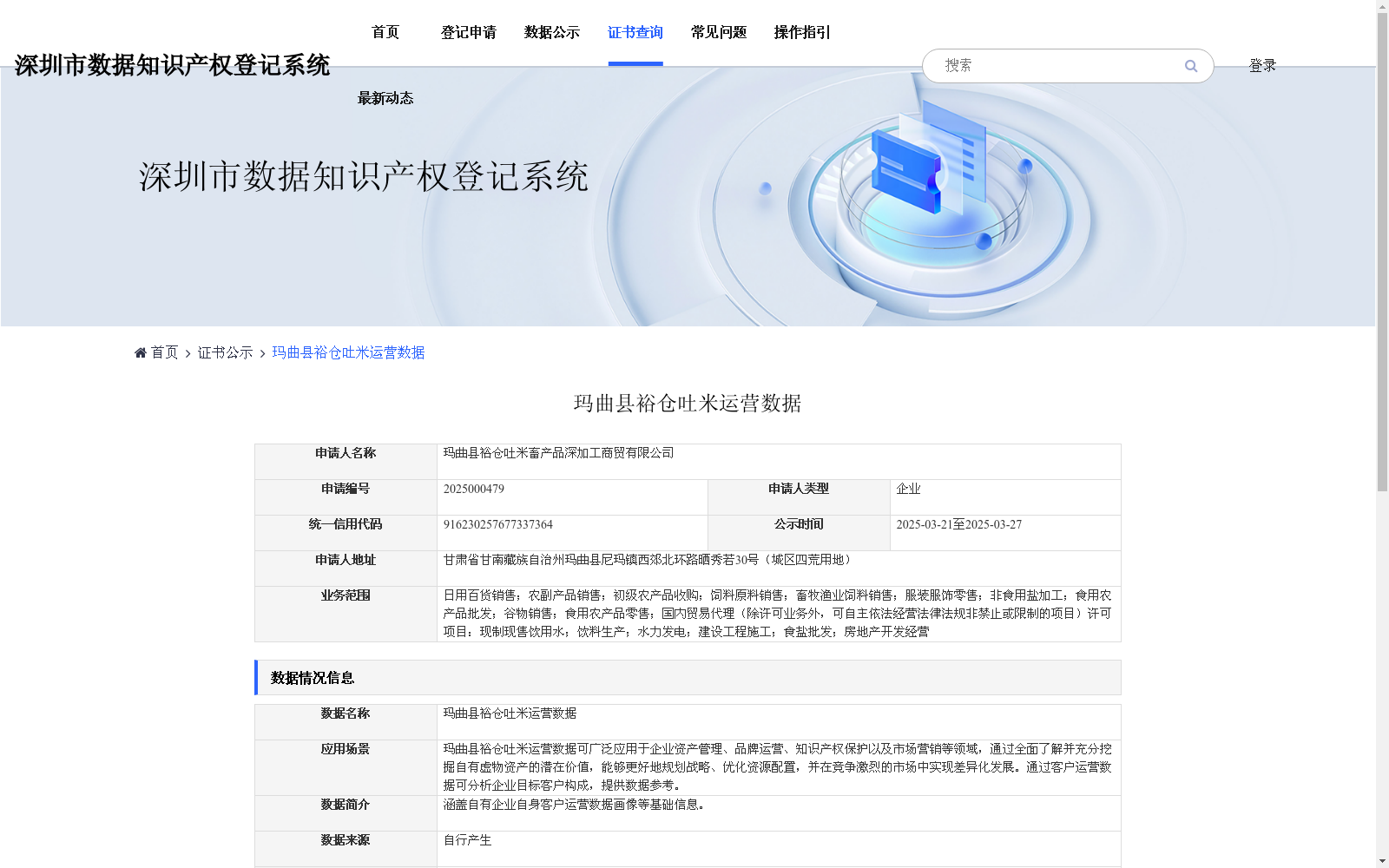1389x868 pixels.
Task: Click the address text starting 甘肃省甘南藏族自治州
Action: point(648,560)
